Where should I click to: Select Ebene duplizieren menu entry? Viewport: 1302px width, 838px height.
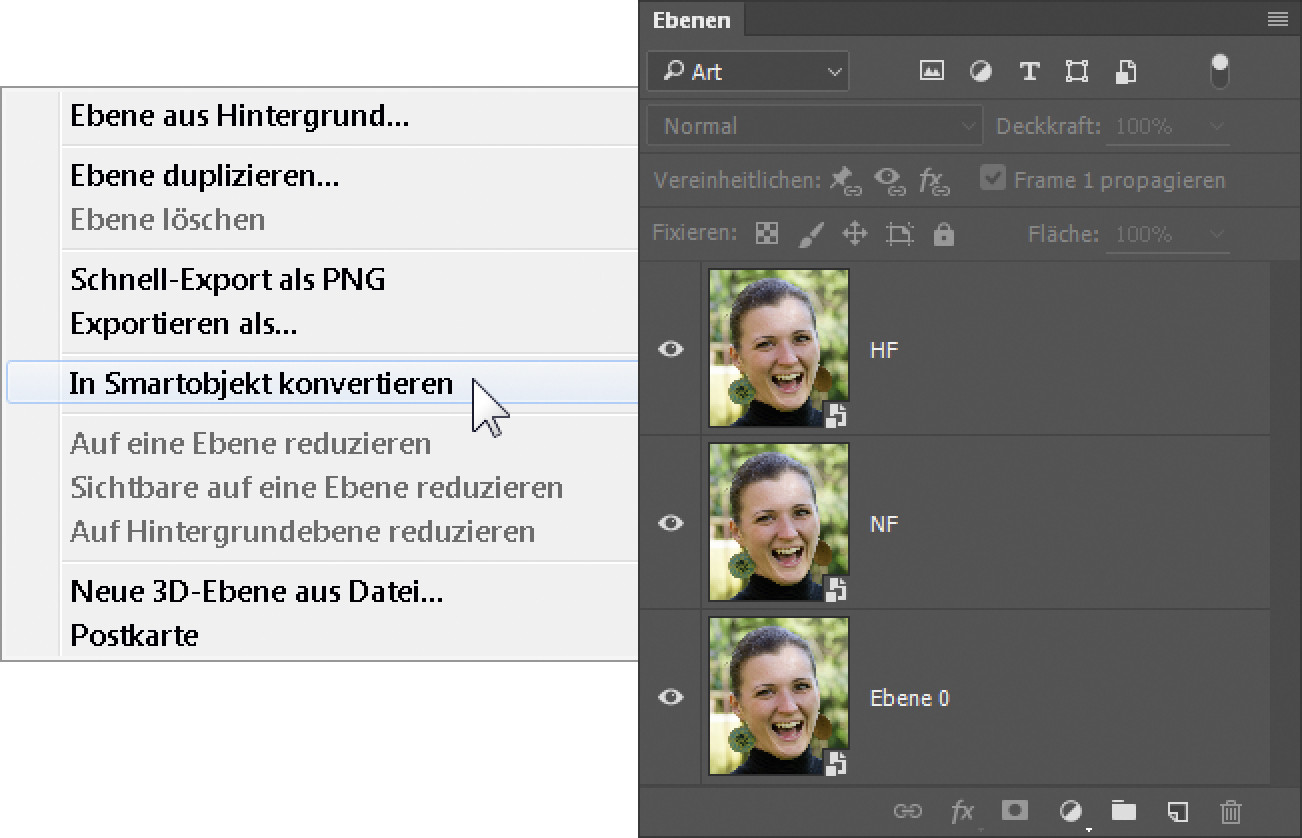click(x=205, y=176)
